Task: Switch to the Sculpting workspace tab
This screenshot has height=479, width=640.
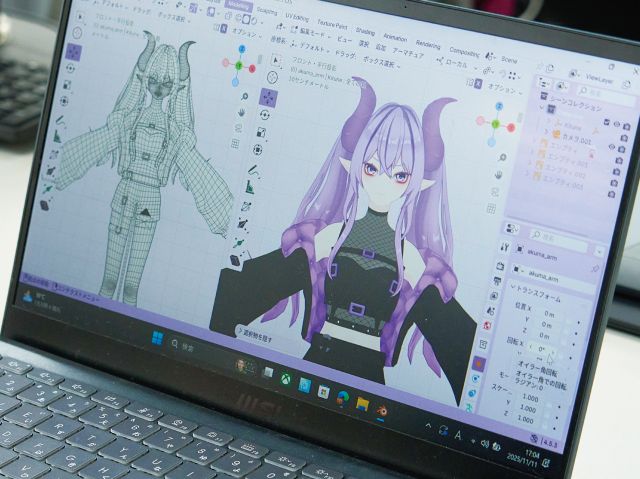Action: click(x=267, y=11)
